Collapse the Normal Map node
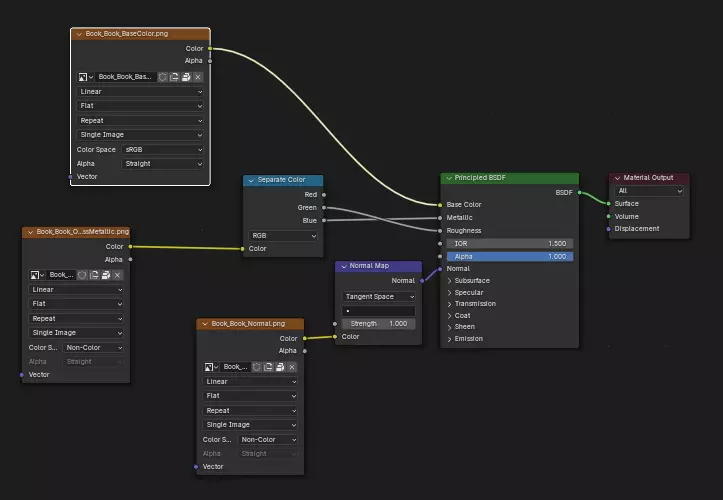723x500 pixels. click(344, 266)
